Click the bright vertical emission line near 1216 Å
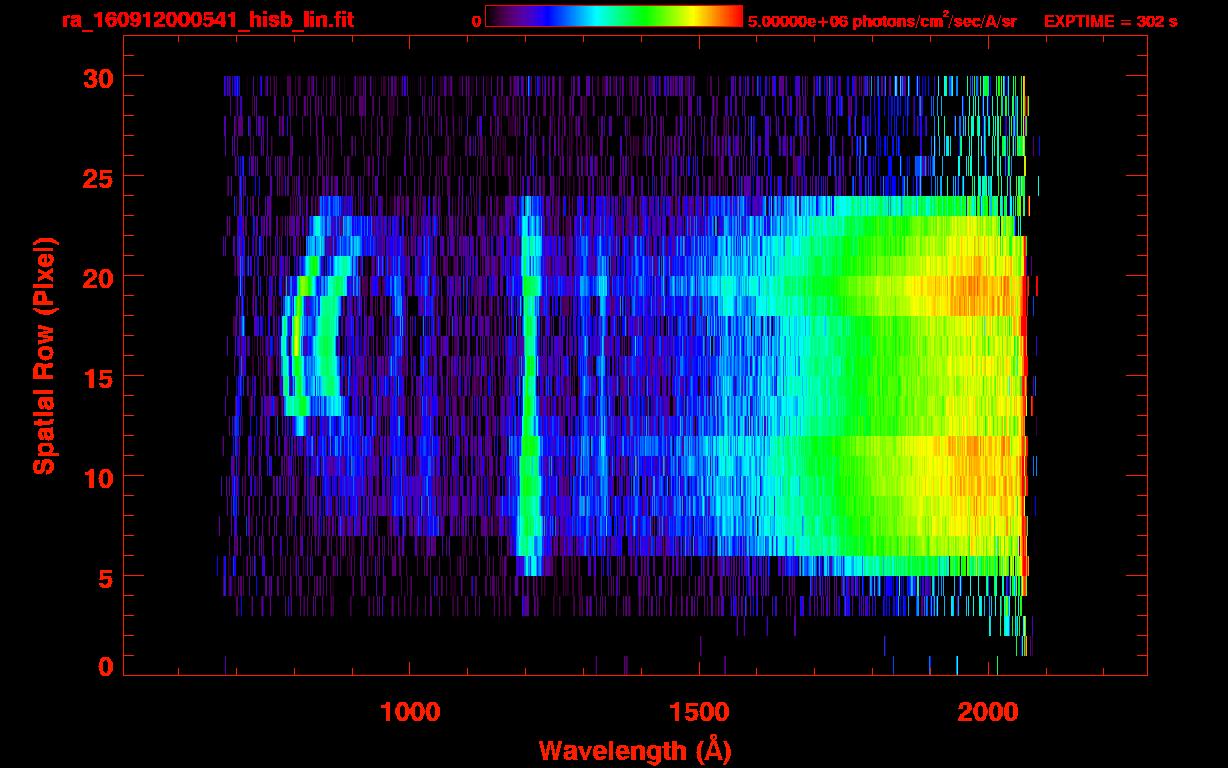 (529, 385)
